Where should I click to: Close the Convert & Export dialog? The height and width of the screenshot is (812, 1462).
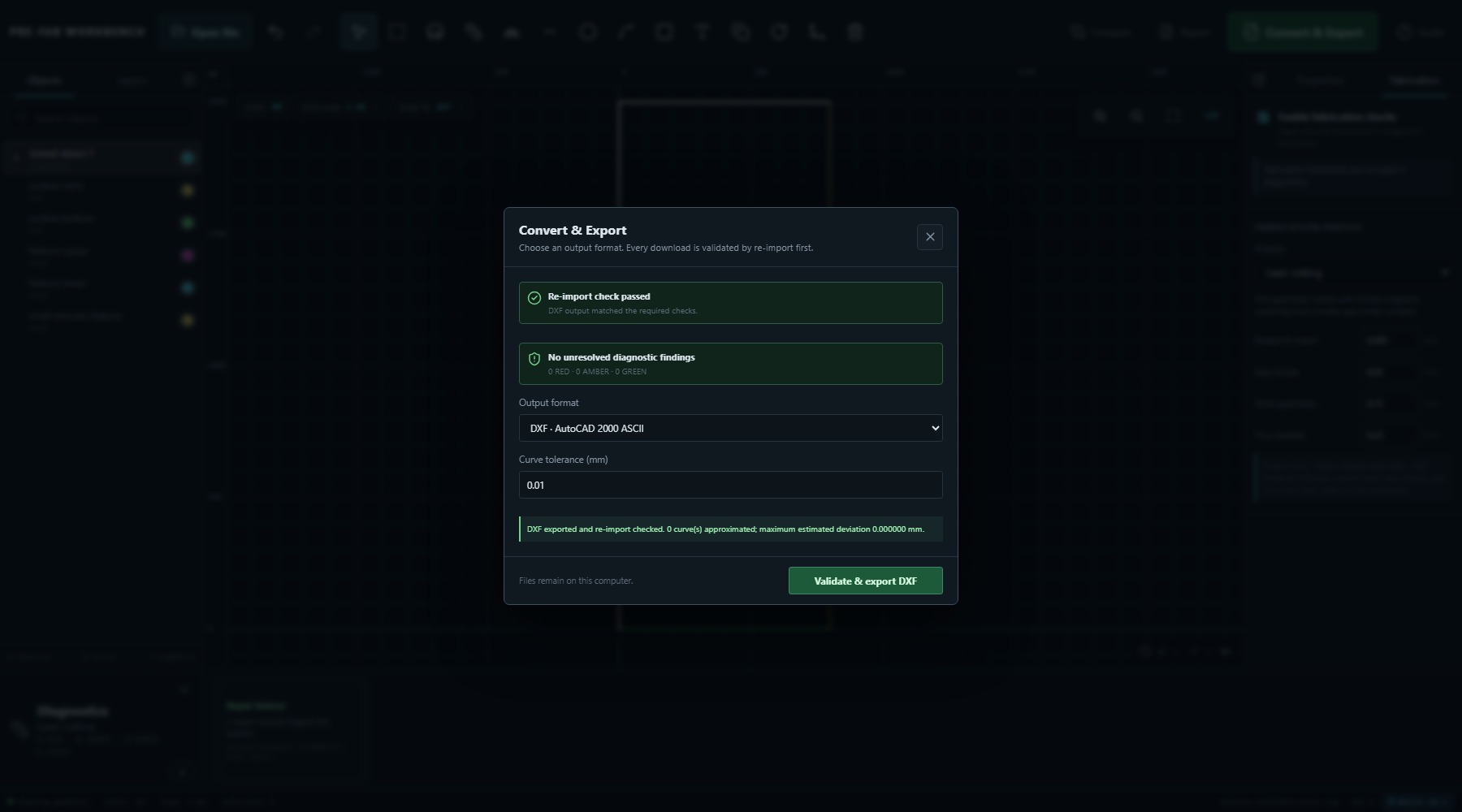click(930, 237)
